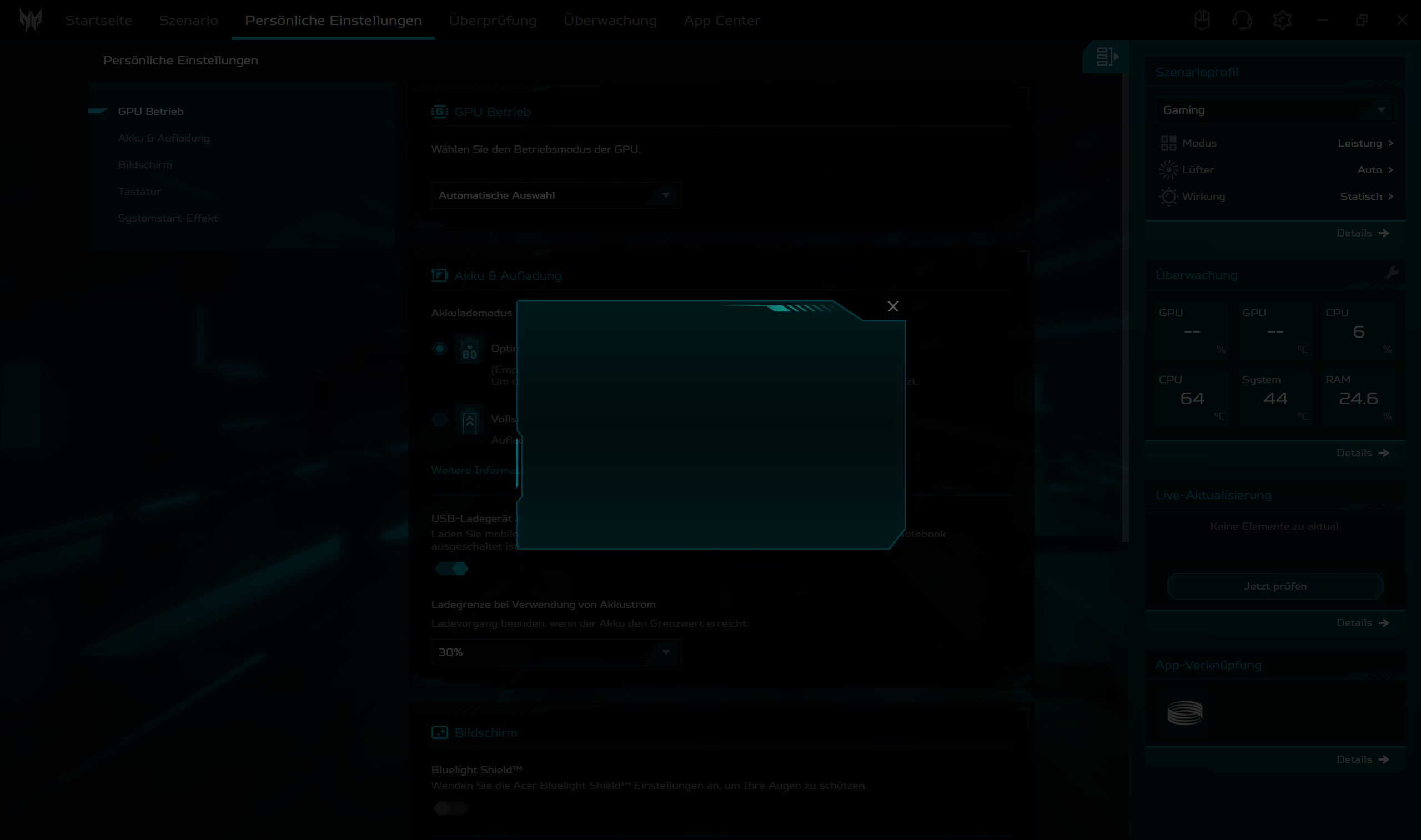The image size is (1421, 840).
Task: Click the System temperature 44 tile
Action: tap(1275, 397)
